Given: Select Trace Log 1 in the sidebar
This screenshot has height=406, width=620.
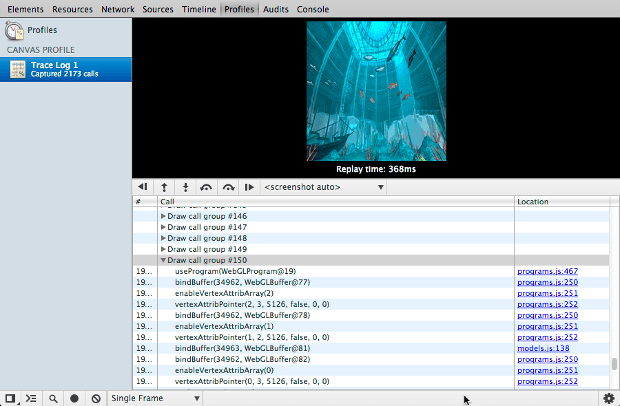Looking at the screenshot, I should click(66, 69).
